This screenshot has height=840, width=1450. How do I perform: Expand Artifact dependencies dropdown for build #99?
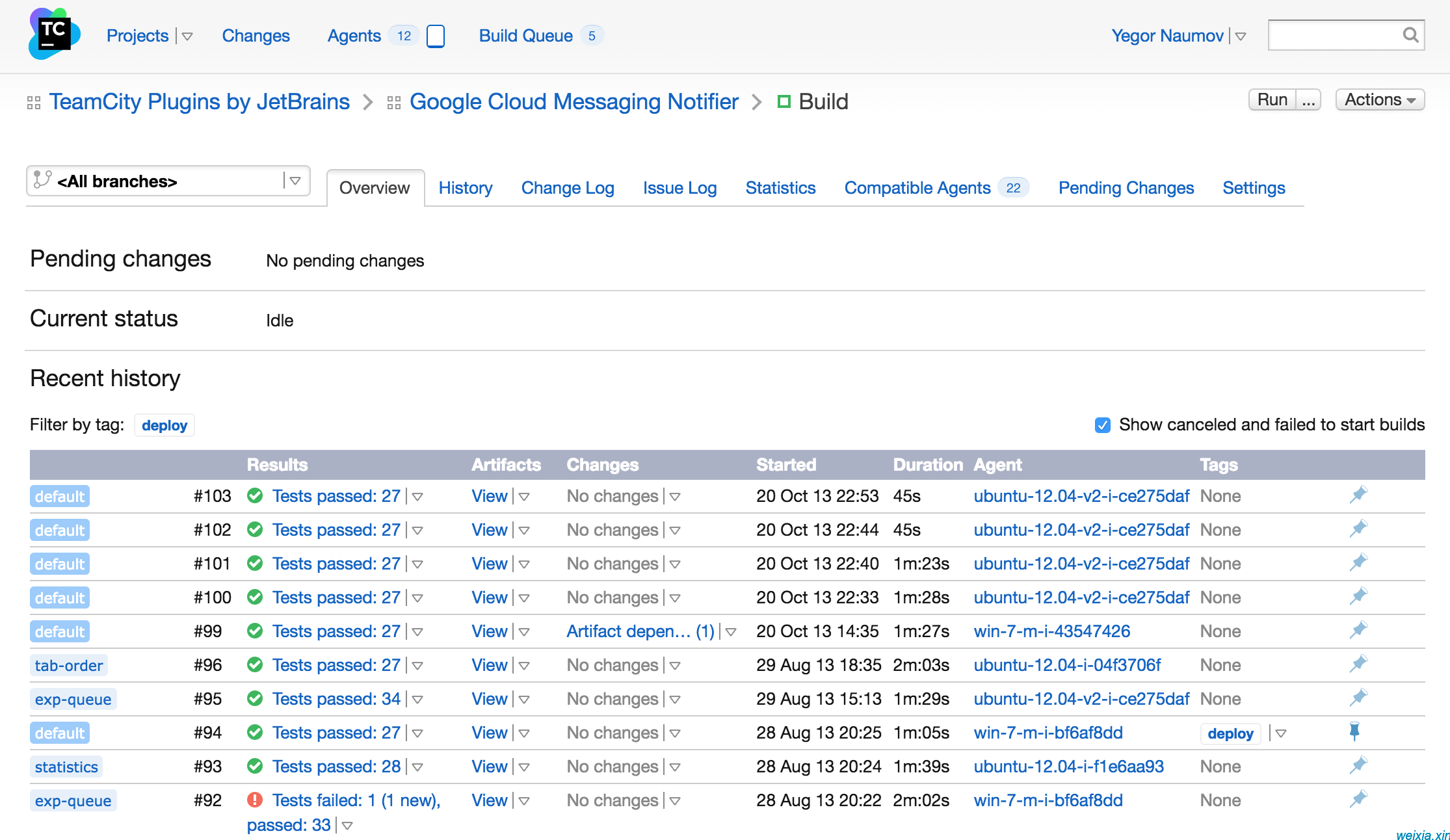[x=731, y=632]
